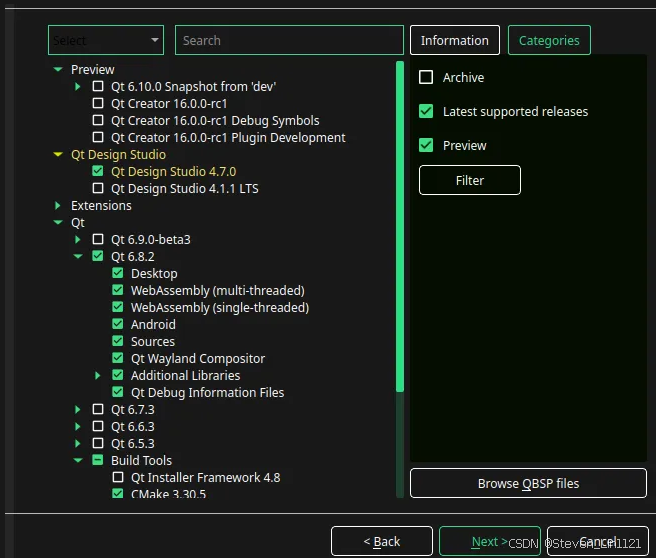
Task: Expand the Extensions group
Action: [58, 206]
